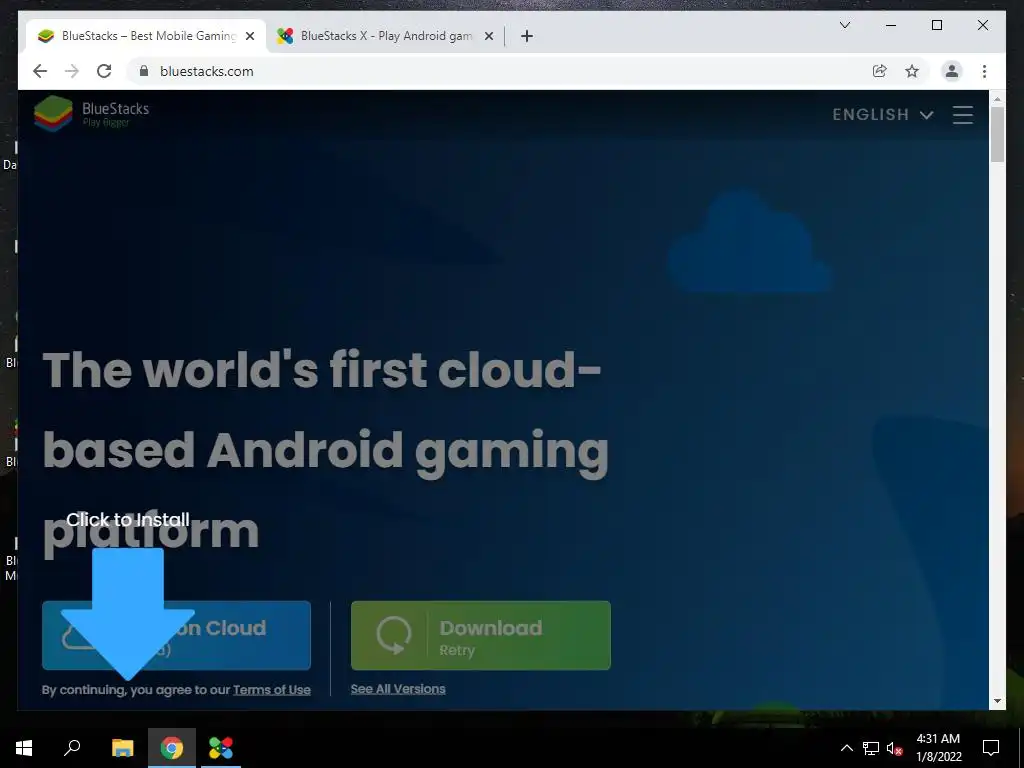Click the muted volume tray icon
The image size is (1024, 768).
pyautogui.click(x=895, y=748)
